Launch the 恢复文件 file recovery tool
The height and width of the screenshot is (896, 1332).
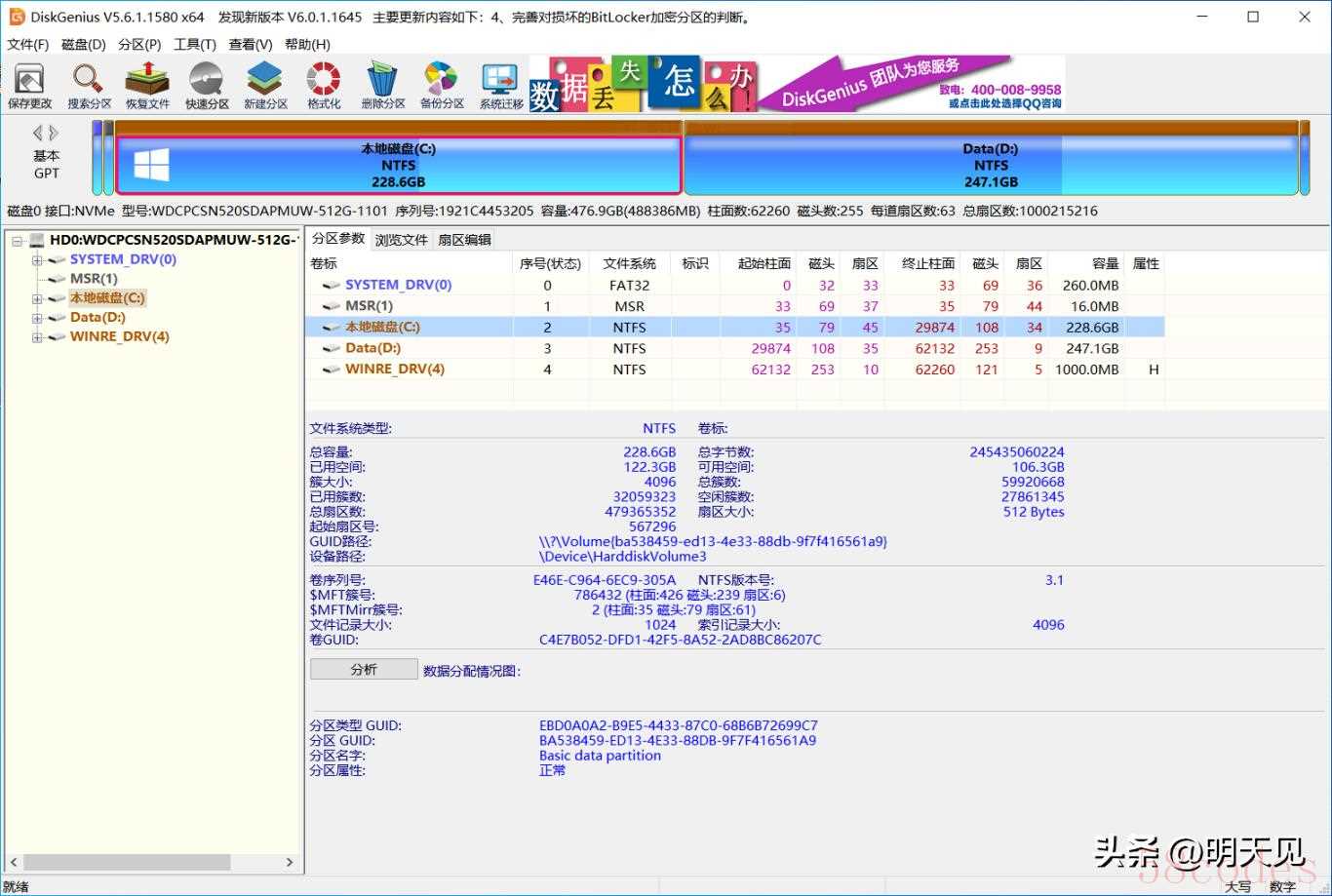click(x=147, y=86)
